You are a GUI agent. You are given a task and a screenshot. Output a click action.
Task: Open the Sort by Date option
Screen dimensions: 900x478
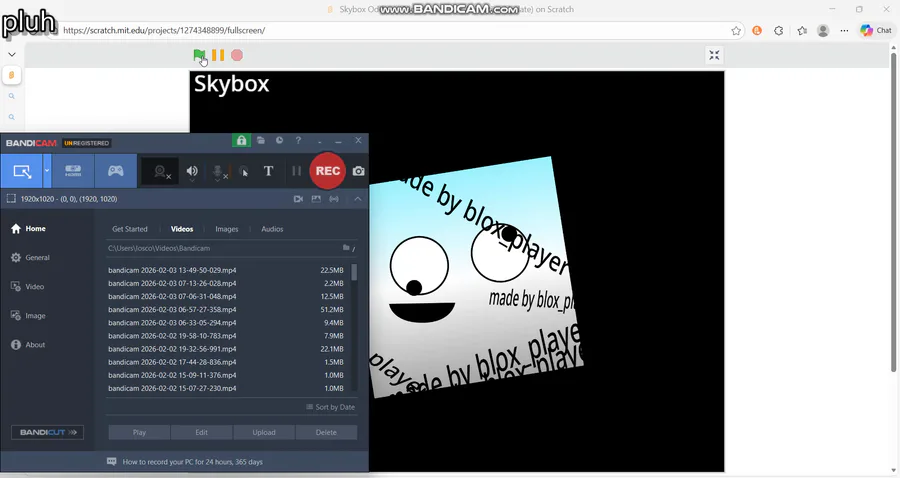point(331,407)
